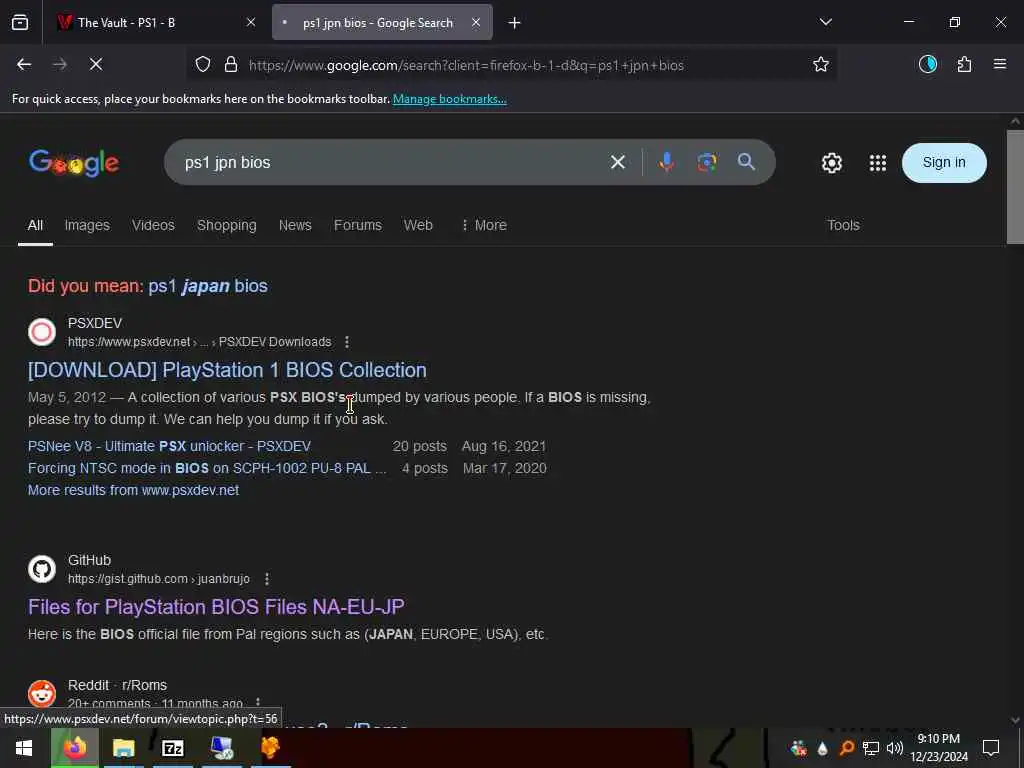Image resolution: width=1024 pixels, height=768 pixels.
Task: Open Google apps grid
Action: point(878,163)
